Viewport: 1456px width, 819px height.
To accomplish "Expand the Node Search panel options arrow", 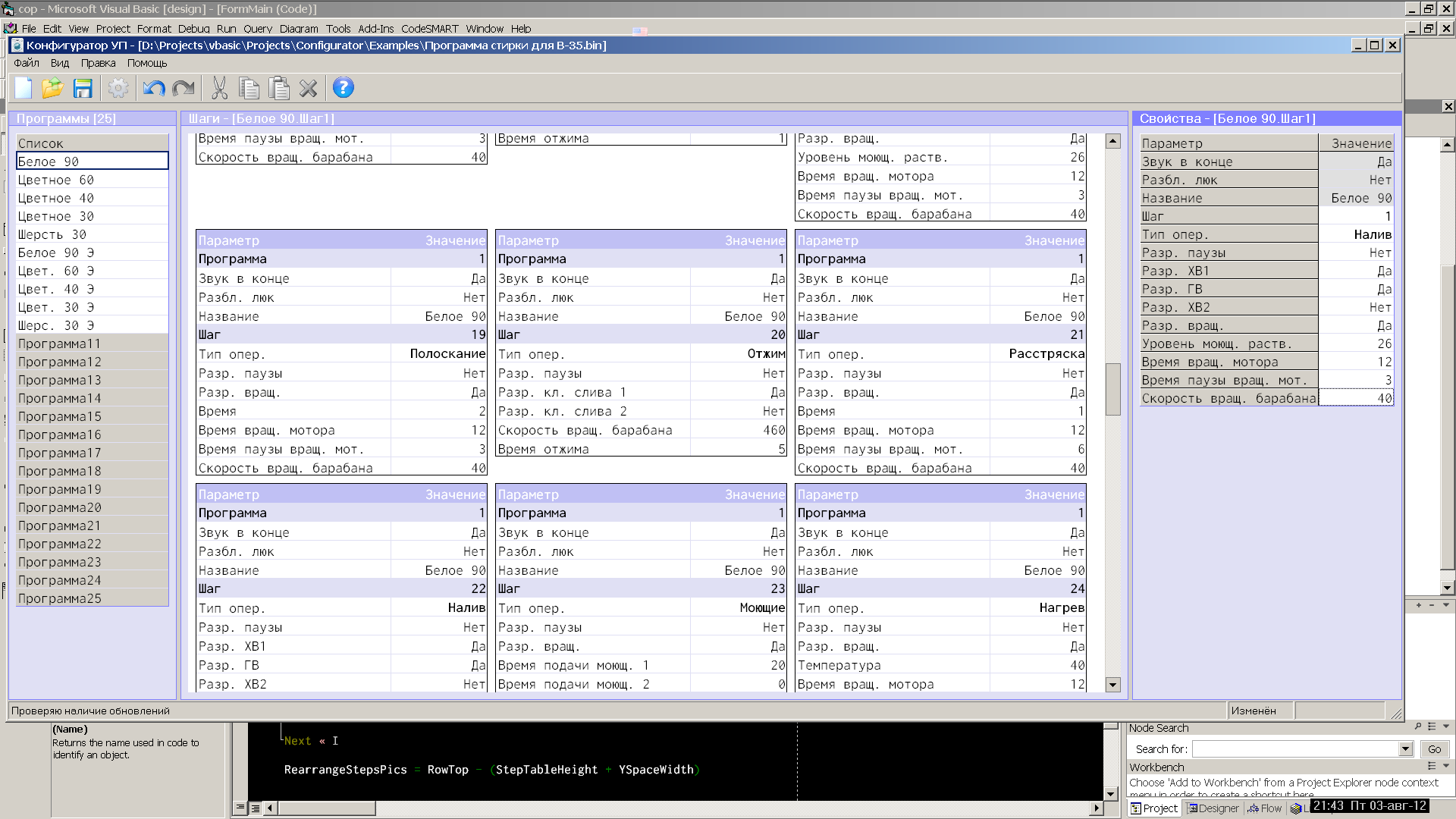I will [x=1445, y=726].
